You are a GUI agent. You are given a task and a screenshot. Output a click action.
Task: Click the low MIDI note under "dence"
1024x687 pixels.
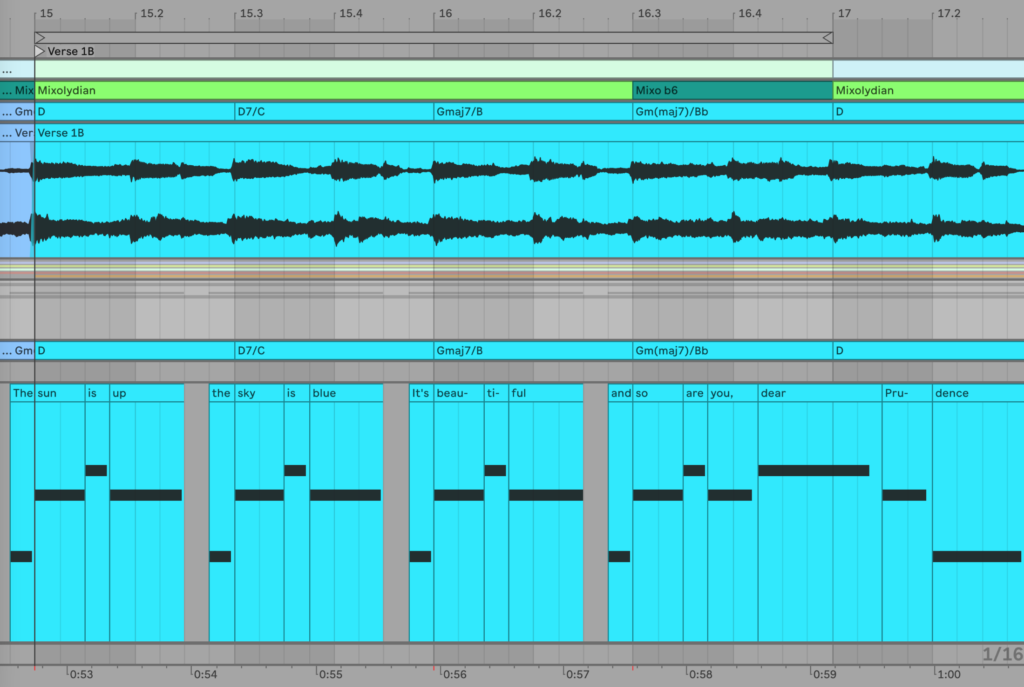click(977, 556)
